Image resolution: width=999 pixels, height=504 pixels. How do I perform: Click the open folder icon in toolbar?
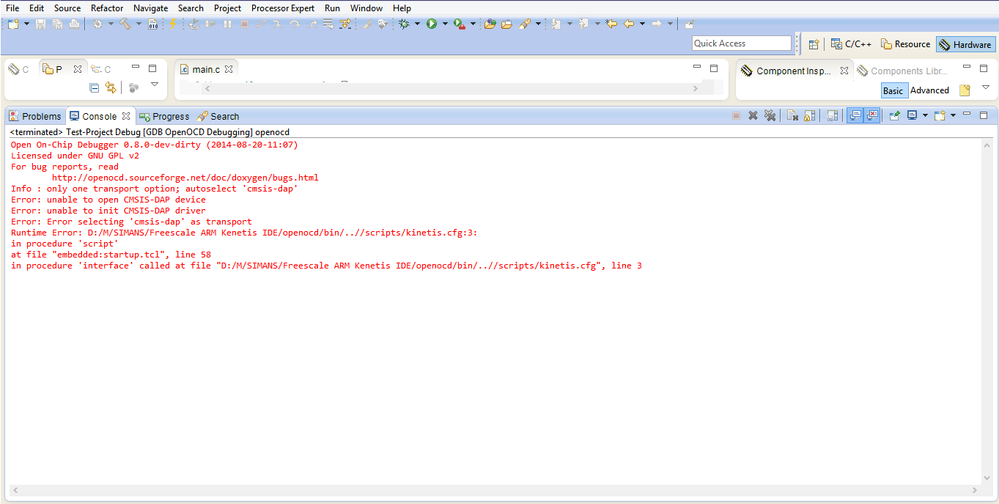[507, 24]
